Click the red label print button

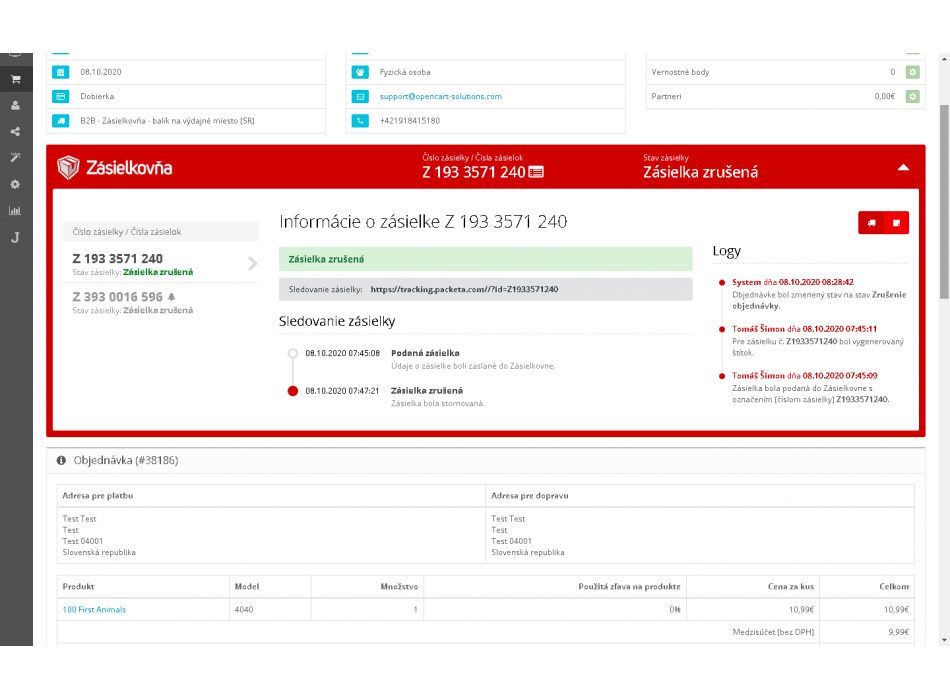(x=897, y=223)
